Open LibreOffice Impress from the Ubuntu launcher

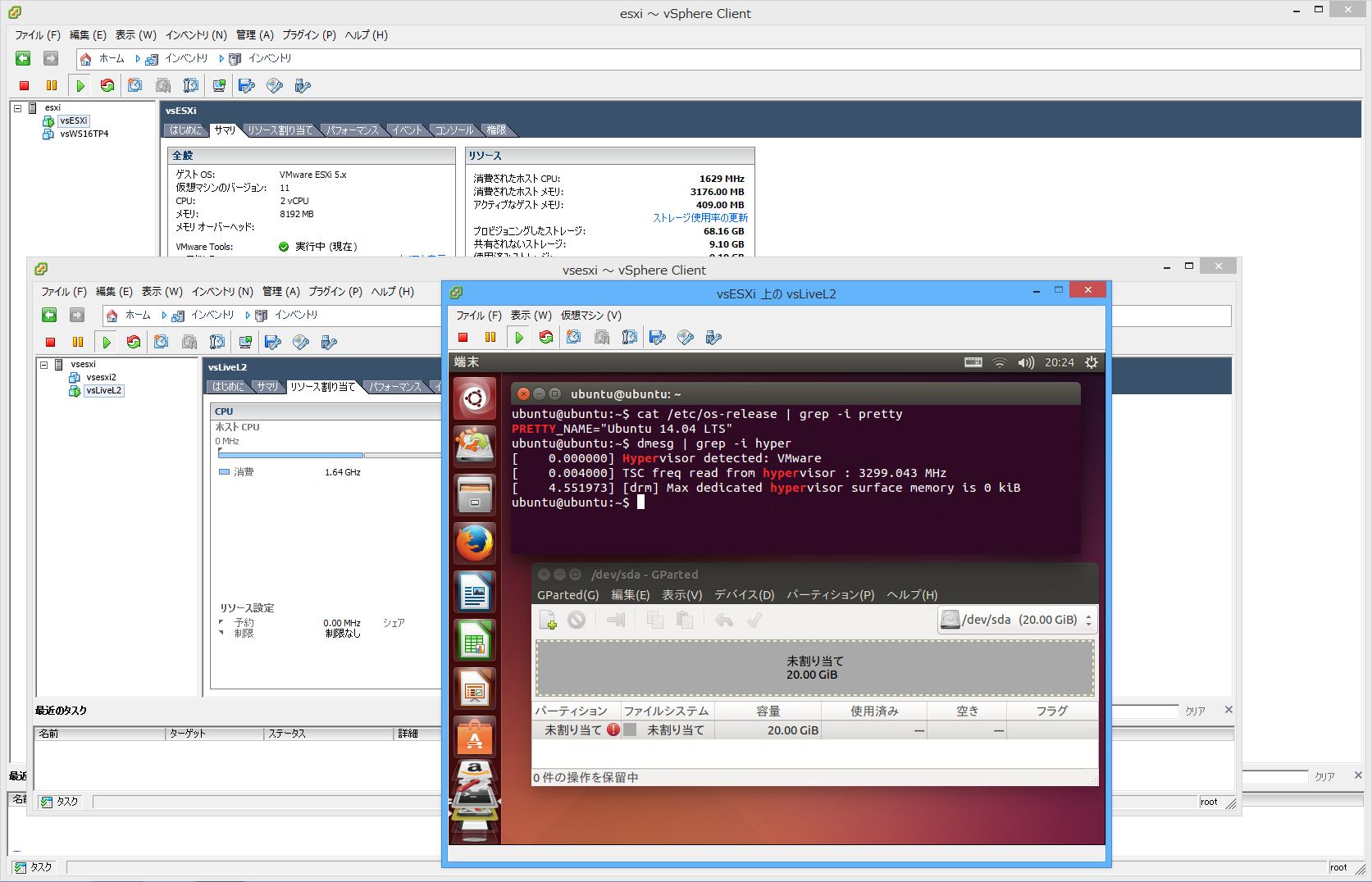point(475,689)
